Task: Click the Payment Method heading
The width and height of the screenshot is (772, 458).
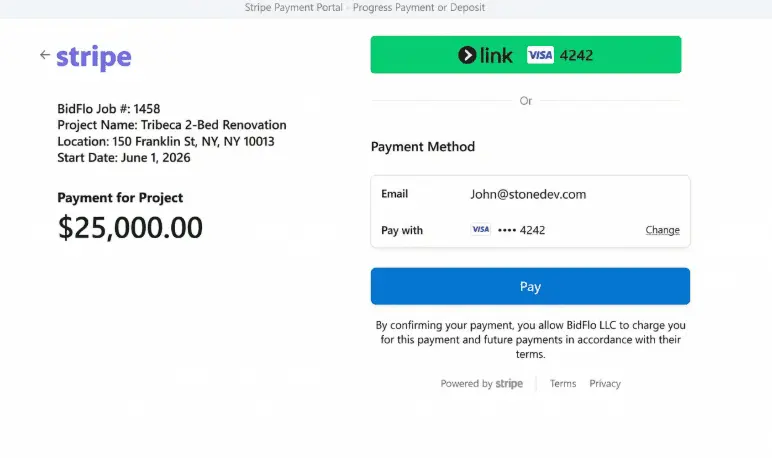Action: click(423, 147)
